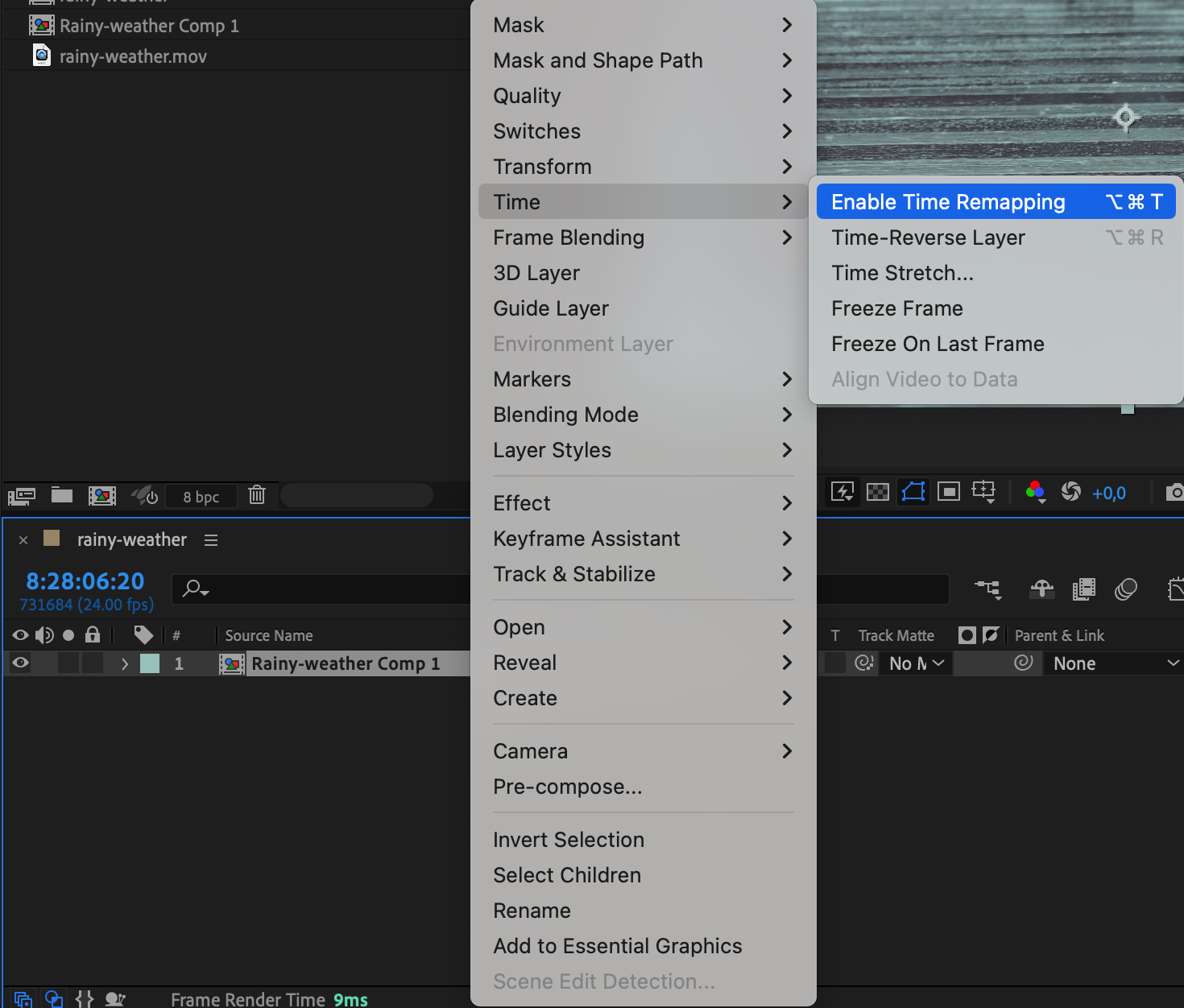Viewport: 1184px width, 1008px height.
Task: Open the composition mini-flowchart icon
Action: [x=987, y=589]
